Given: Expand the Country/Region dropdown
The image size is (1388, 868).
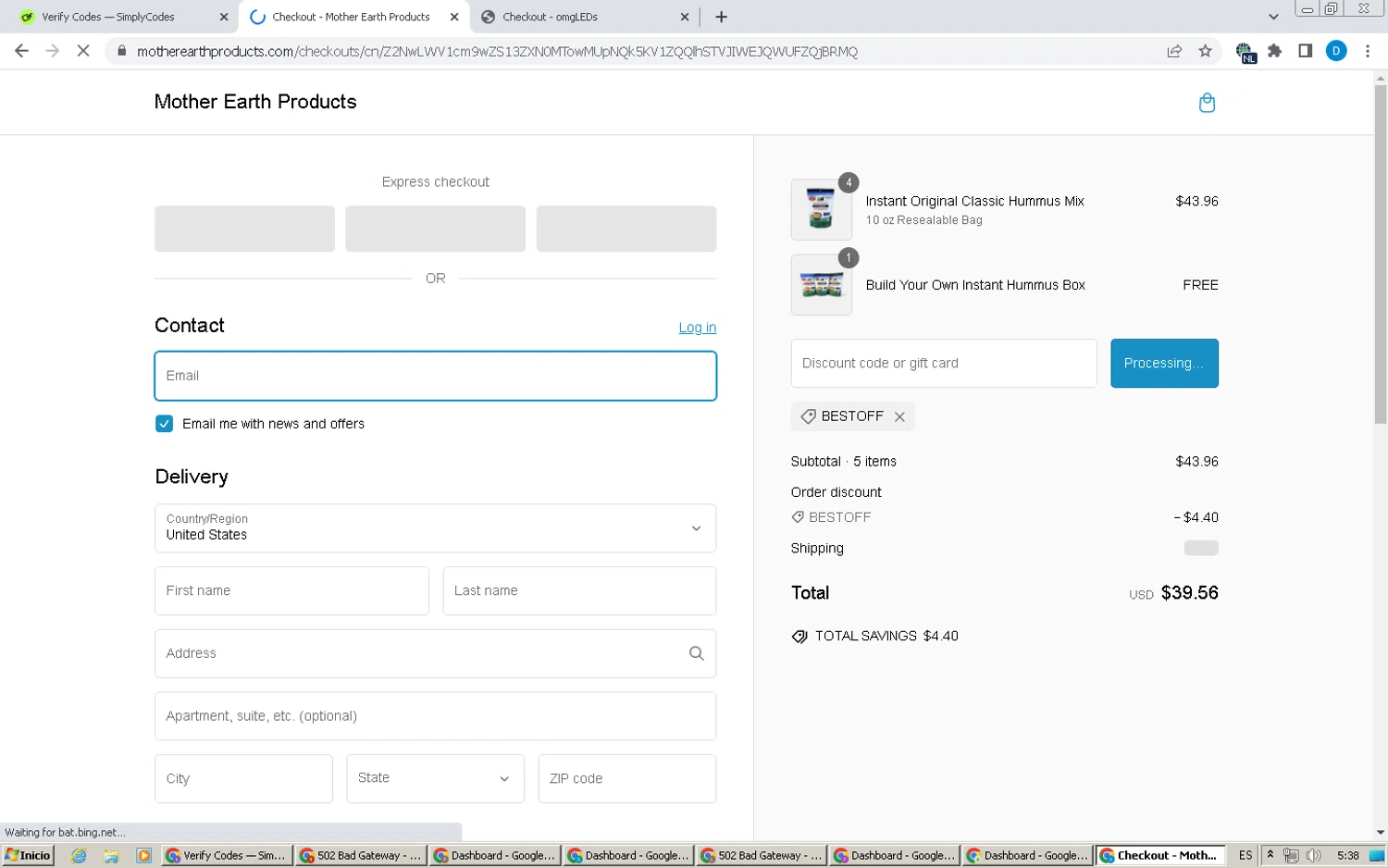Looking at the screenshot, I should pos(435,528).
